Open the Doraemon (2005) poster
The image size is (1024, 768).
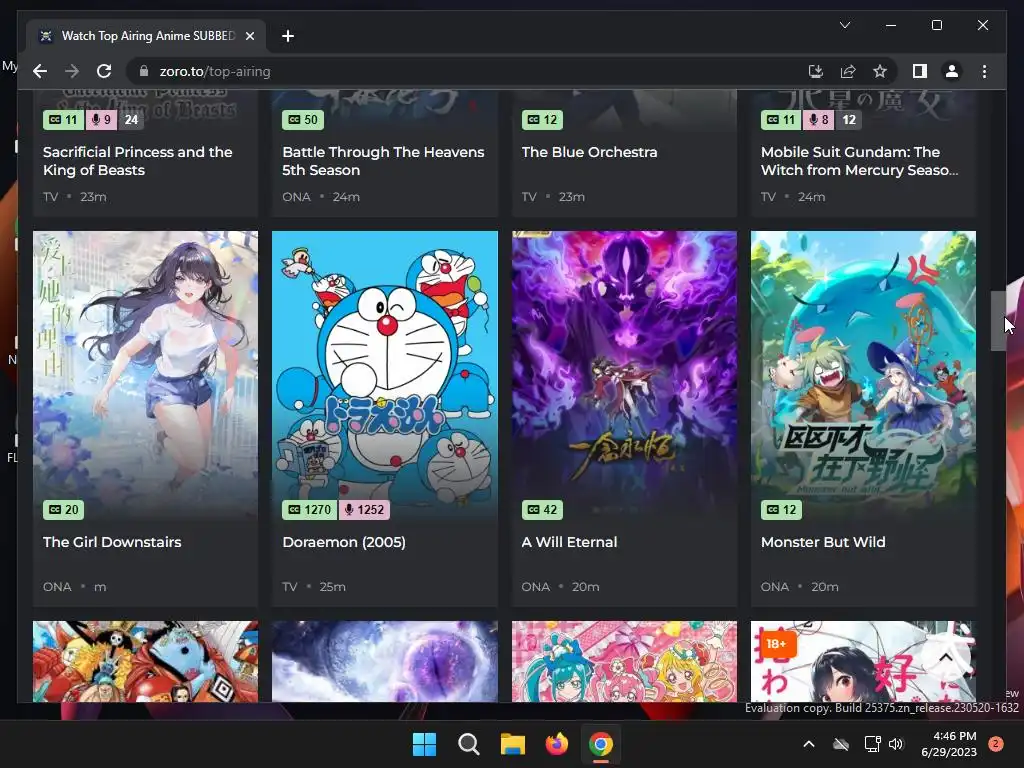pyautogui.click(x=385, y=374)
